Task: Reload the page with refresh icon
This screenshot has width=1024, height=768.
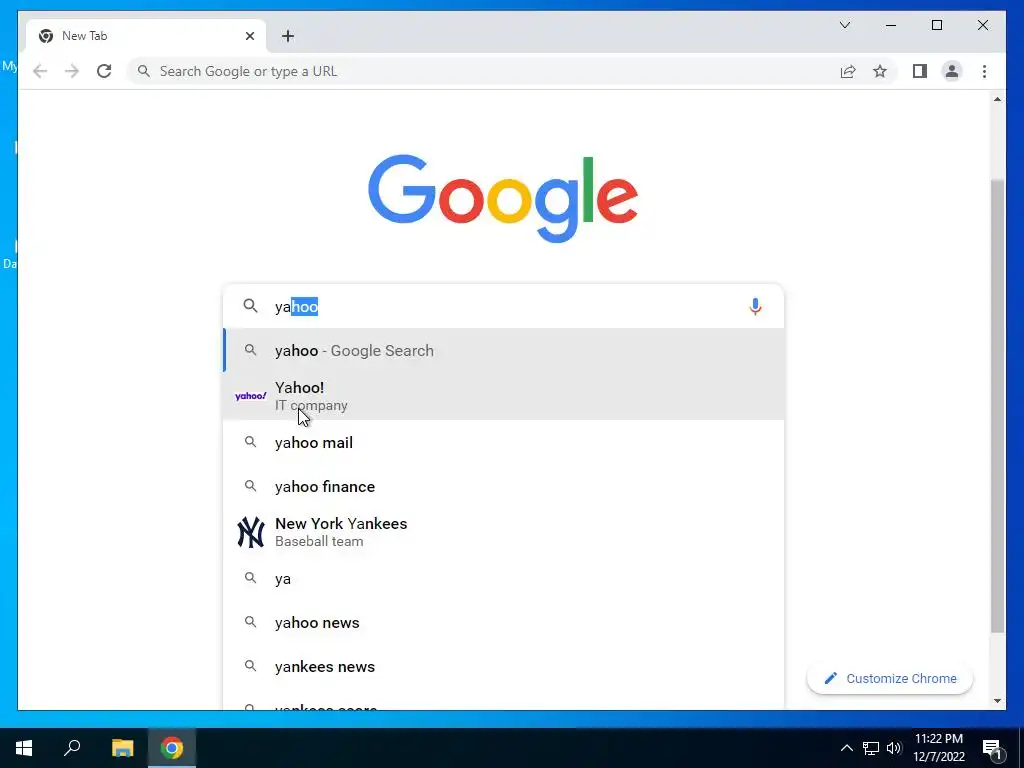Action: 104,71
